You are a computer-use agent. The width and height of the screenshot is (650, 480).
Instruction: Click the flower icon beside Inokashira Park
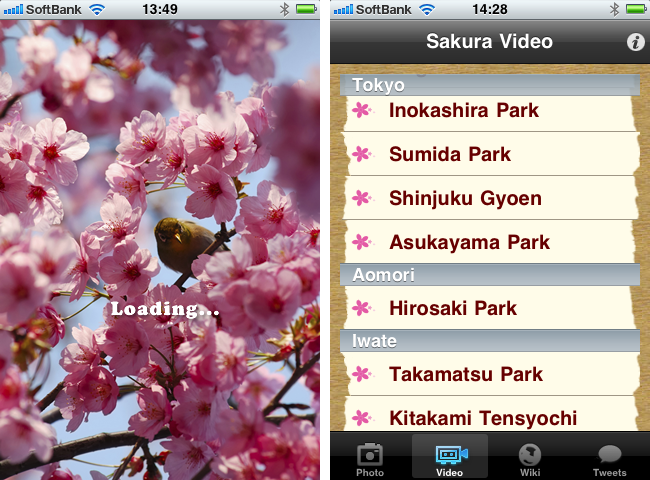pos(363,110)
